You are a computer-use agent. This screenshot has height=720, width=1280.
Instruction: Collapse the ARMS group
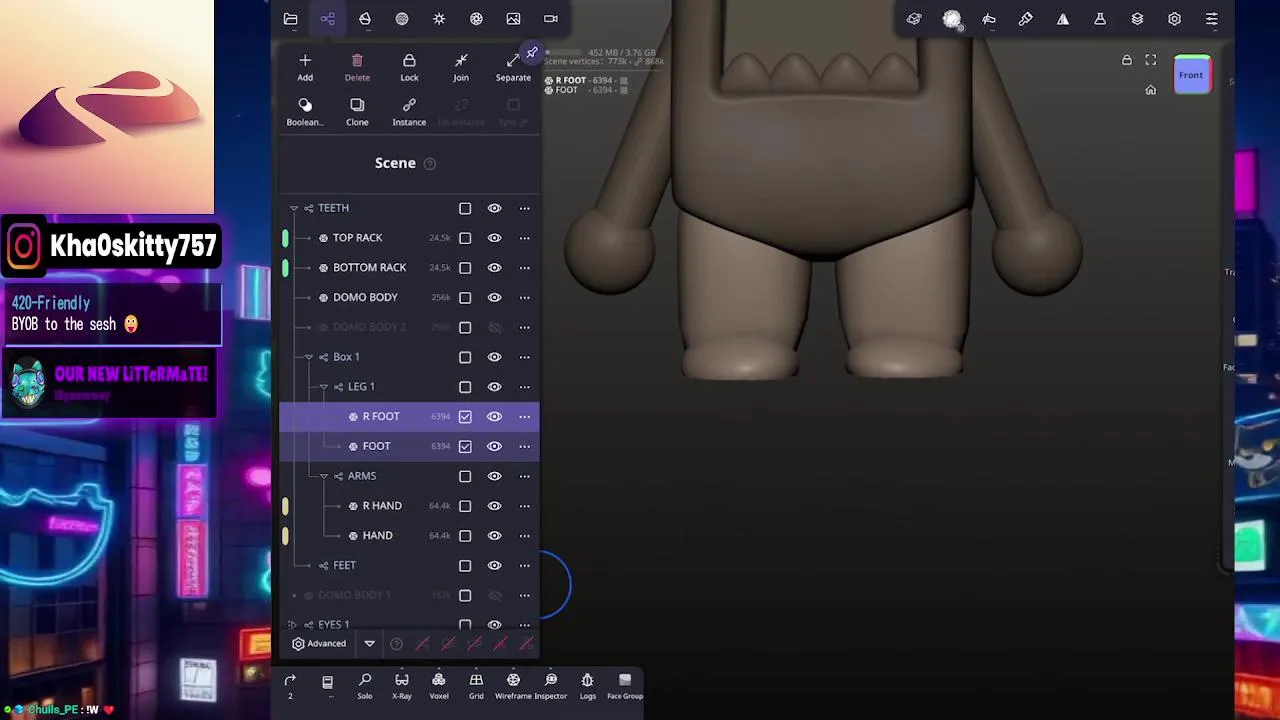[x=324, y=476]
